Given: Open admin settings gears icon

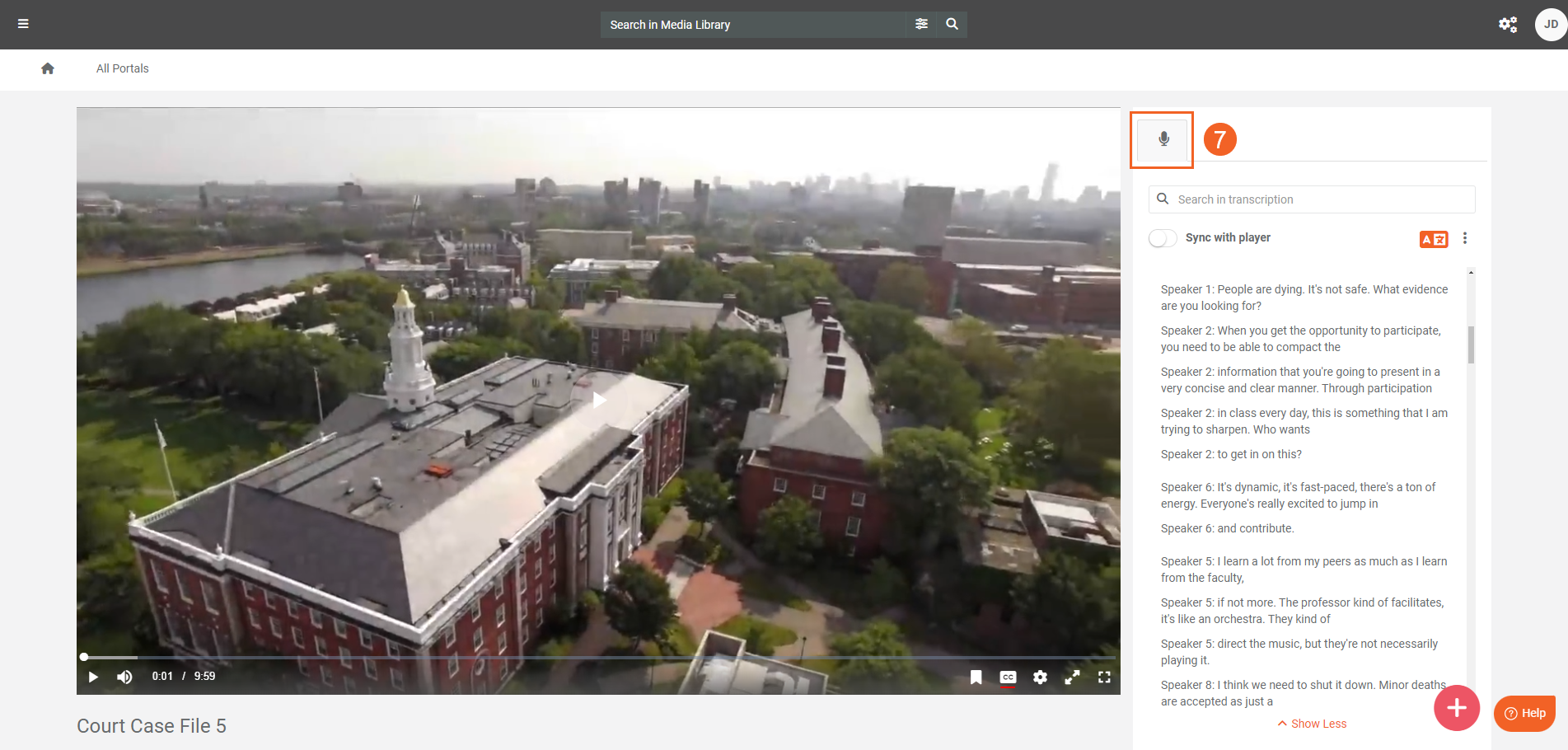Looking at the screenshot, I should (1508, 24).
